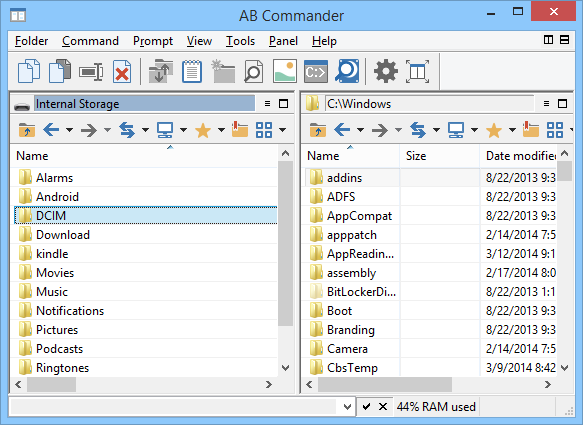This screenshot has height=425, width=583.
Task: Click the Favorites star in right panel
Action: pos(494,130)
